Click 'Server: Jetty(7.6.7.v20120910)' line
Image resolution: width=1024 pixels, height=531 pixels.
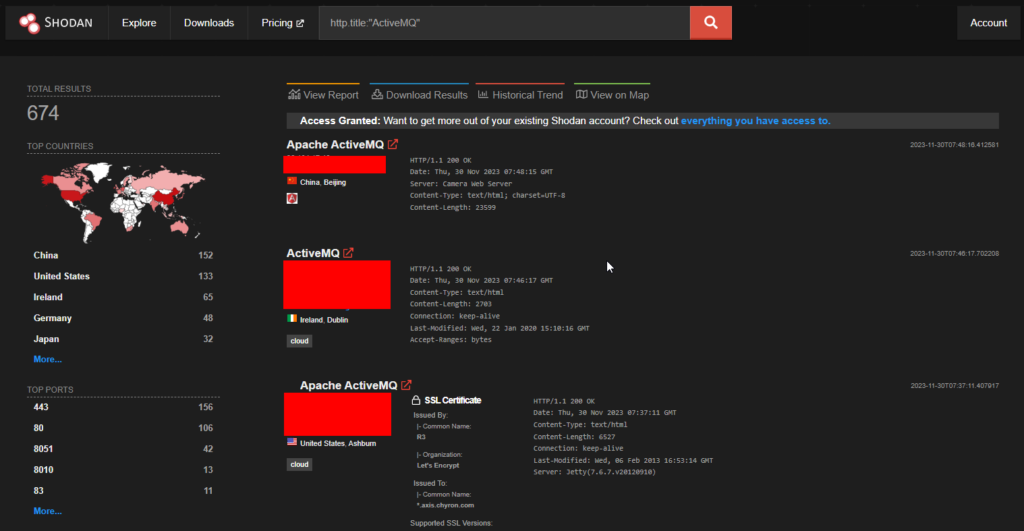594,472
